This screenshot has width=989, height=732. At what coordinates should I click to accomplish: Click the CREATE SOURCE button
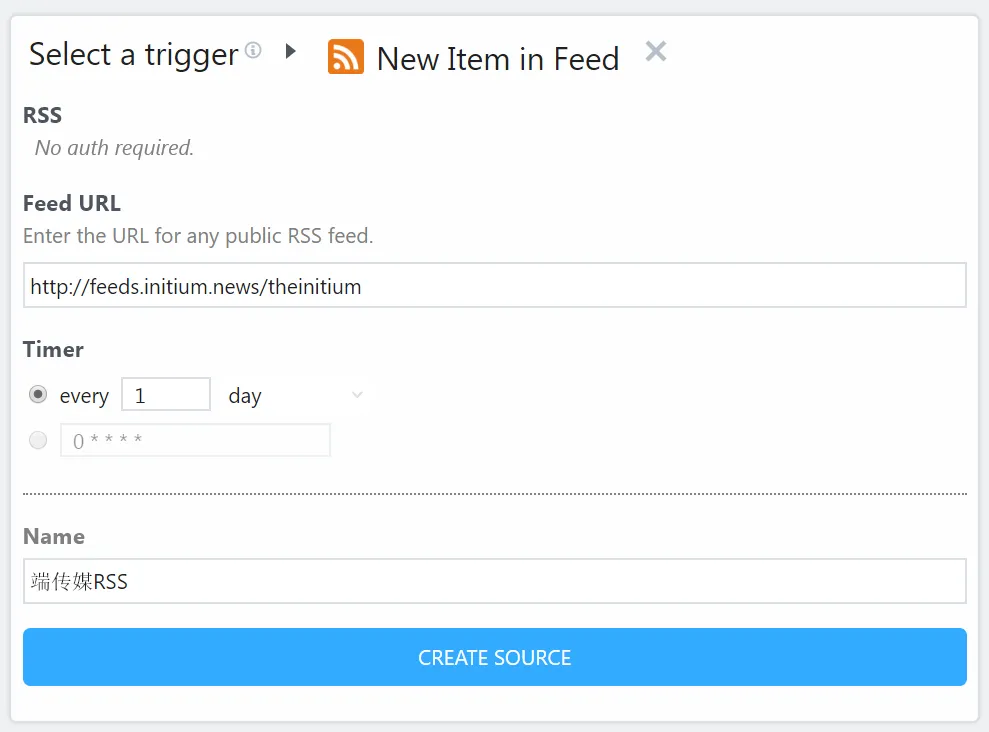pos(494,657)
